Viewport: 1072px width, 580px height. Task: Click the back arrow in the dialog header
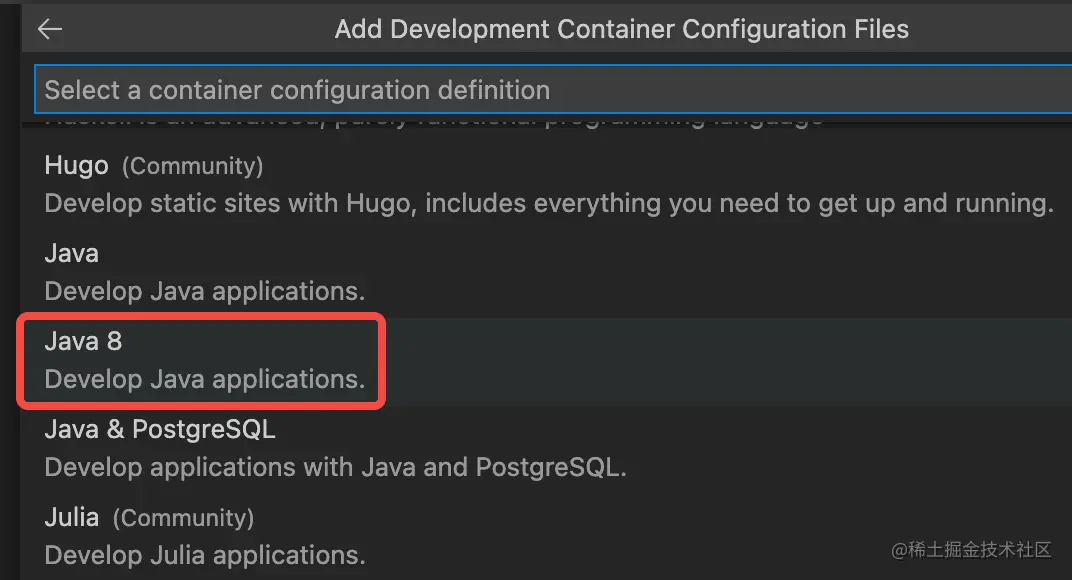point(49,29)
